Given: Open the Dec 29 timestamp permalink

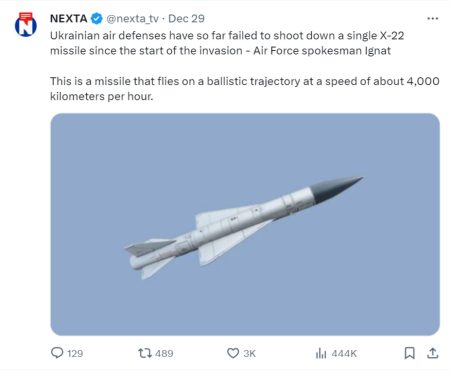Looking at the screenshot, I should click(186, 19).
